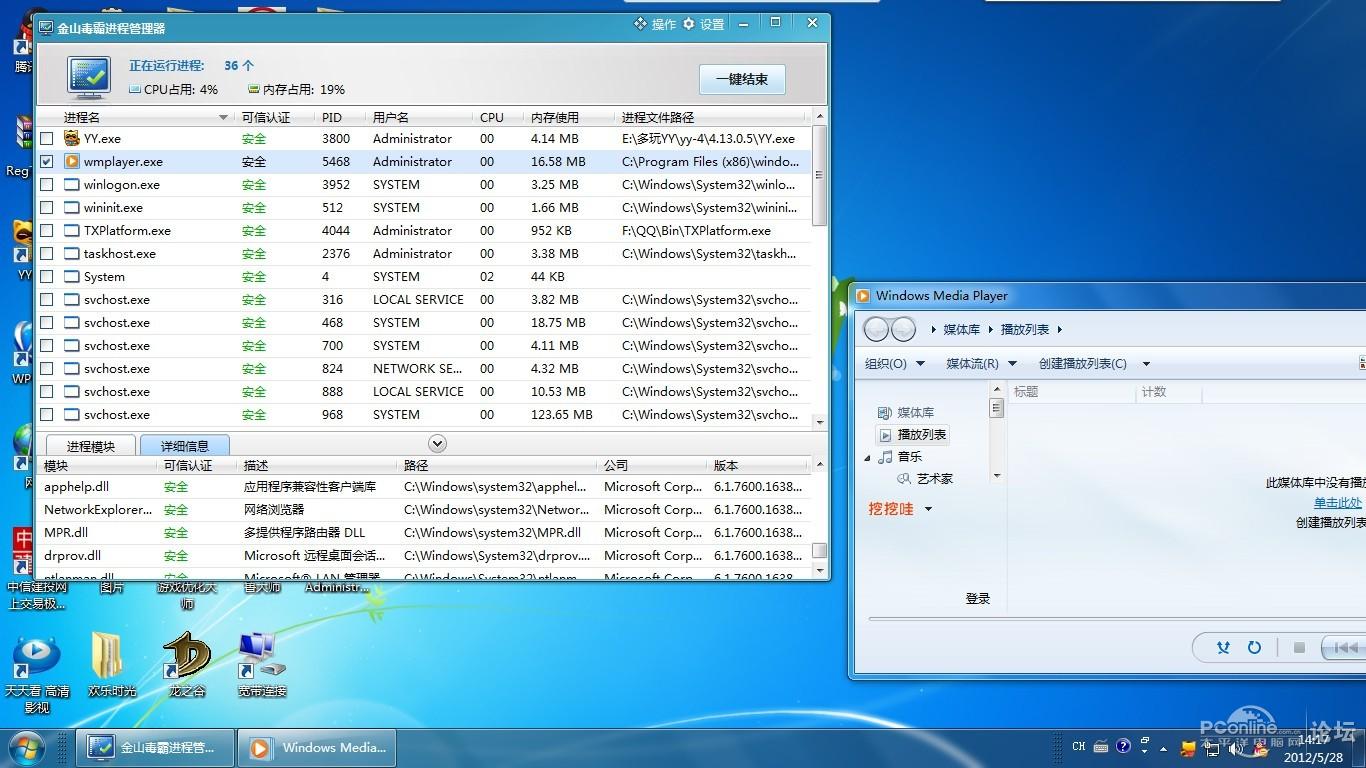Open the 媒体流(R) dropdown menu
Viewport: 1366px width, 768px height.
click(x=981, y=364)
